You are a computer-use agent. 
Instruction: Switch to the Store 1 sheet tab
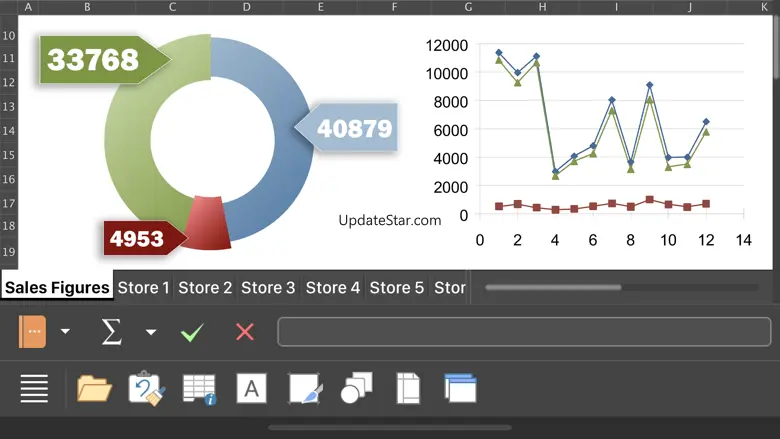click(x=144, y=287)
